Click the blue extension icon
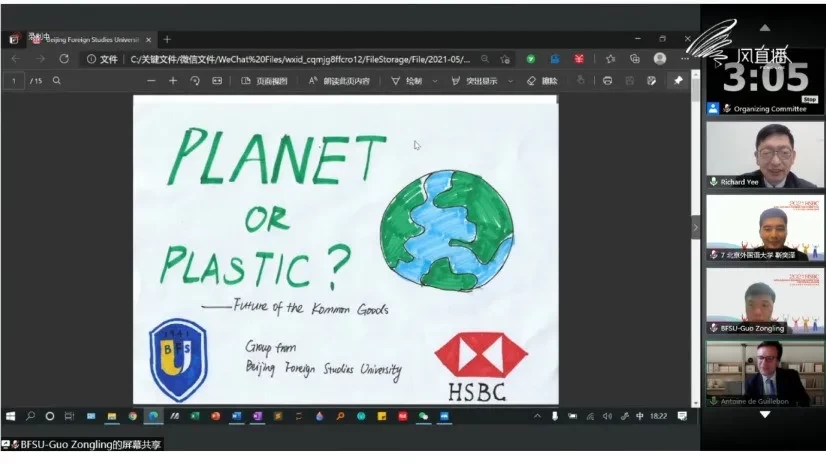The height and width of the screenshot is (464, 826). click(x=555, y=59)
